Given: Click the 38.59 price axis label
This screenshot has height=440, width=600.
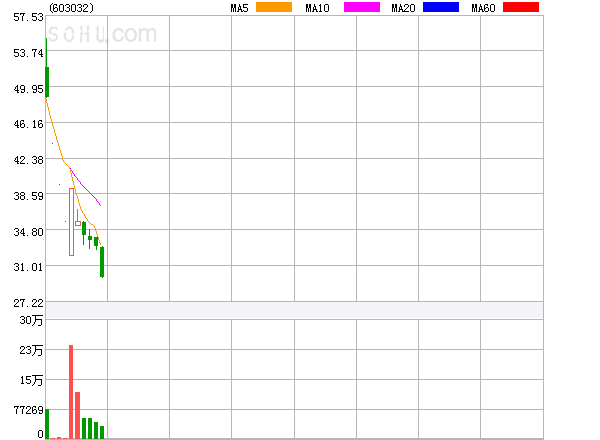Looking at the screenshot, I should coord(28,196).
